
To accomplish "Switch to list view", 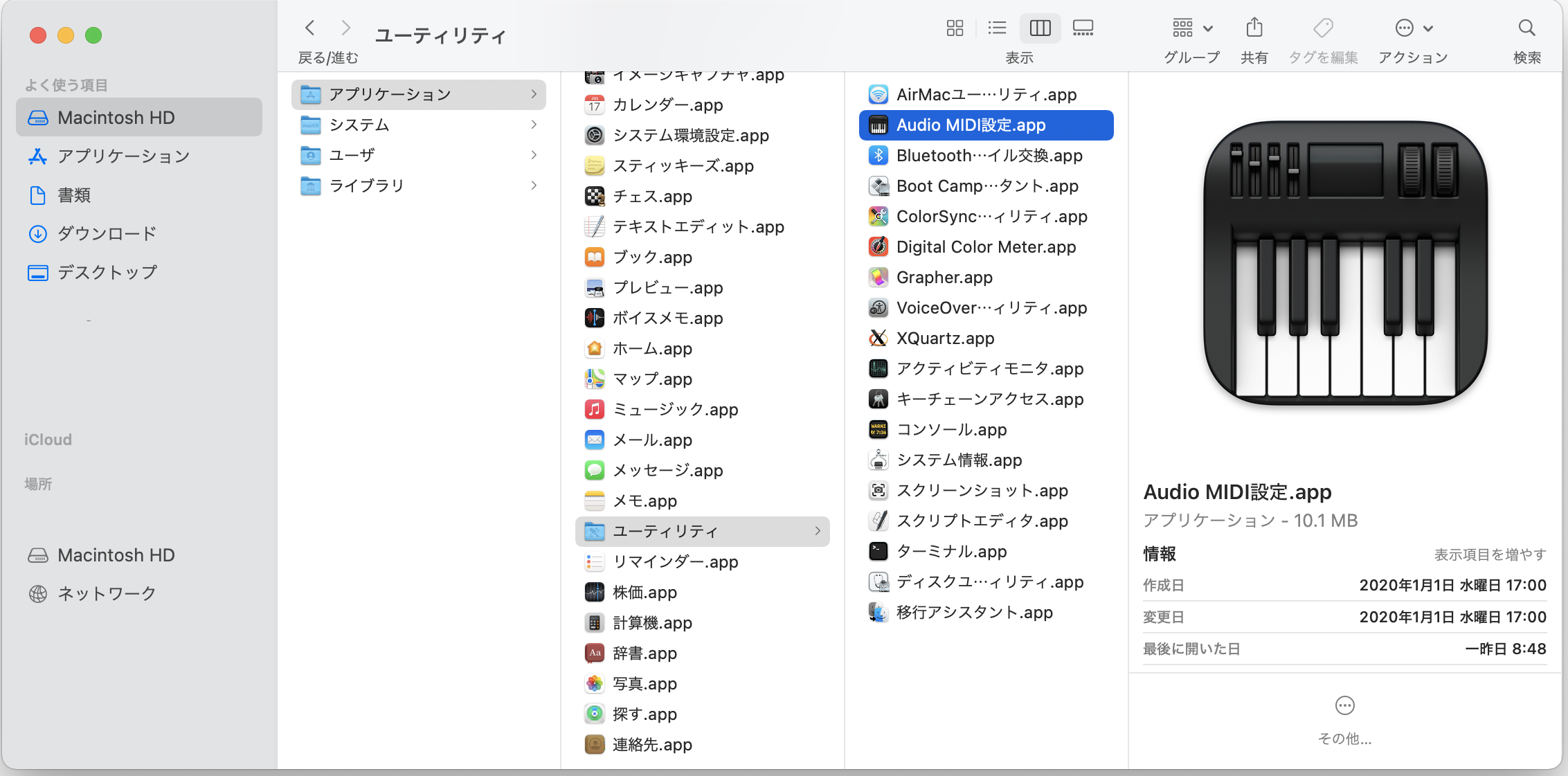I will [997, 28].
